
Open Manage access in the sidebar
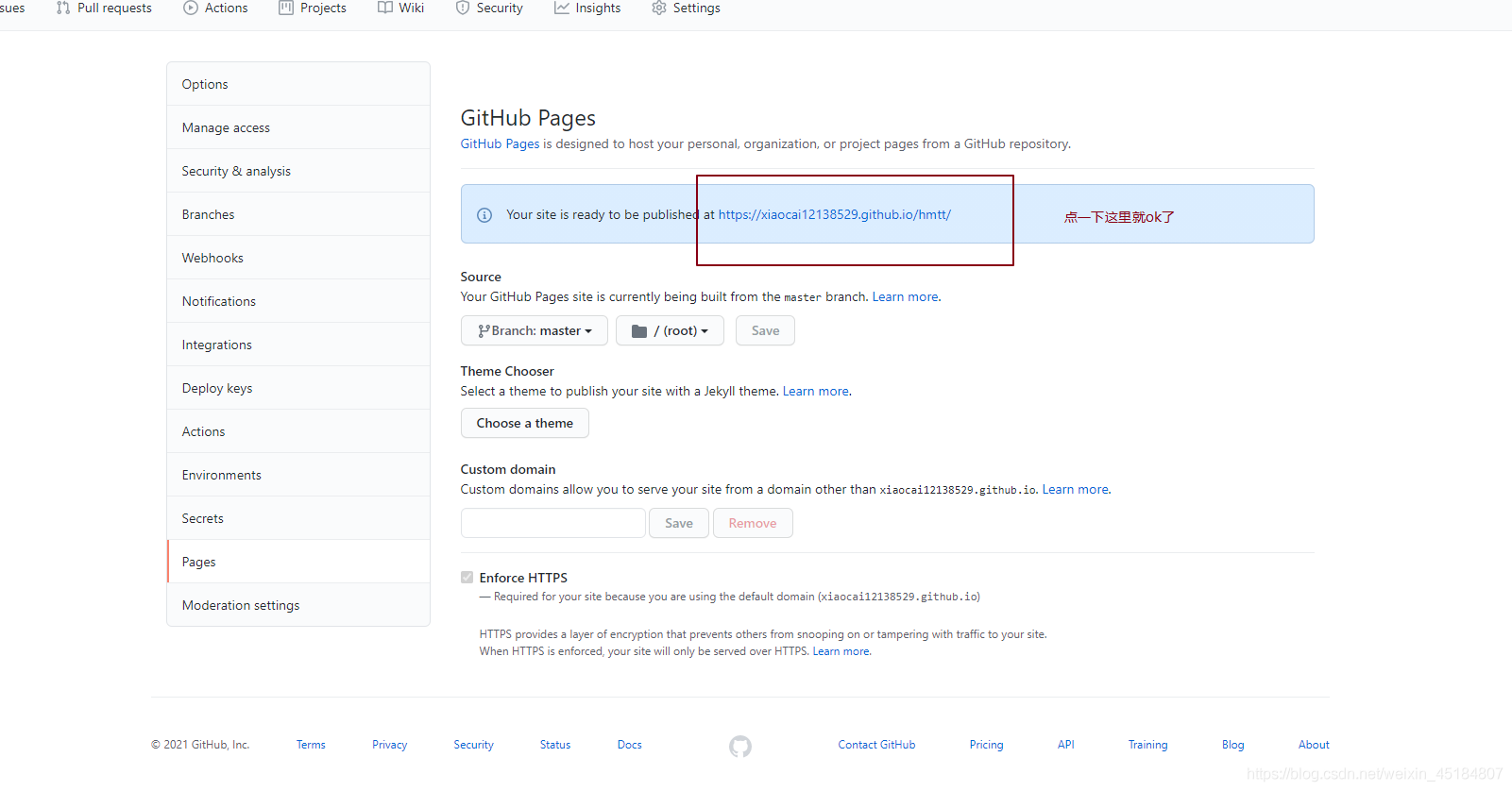[x=298, y=127]
